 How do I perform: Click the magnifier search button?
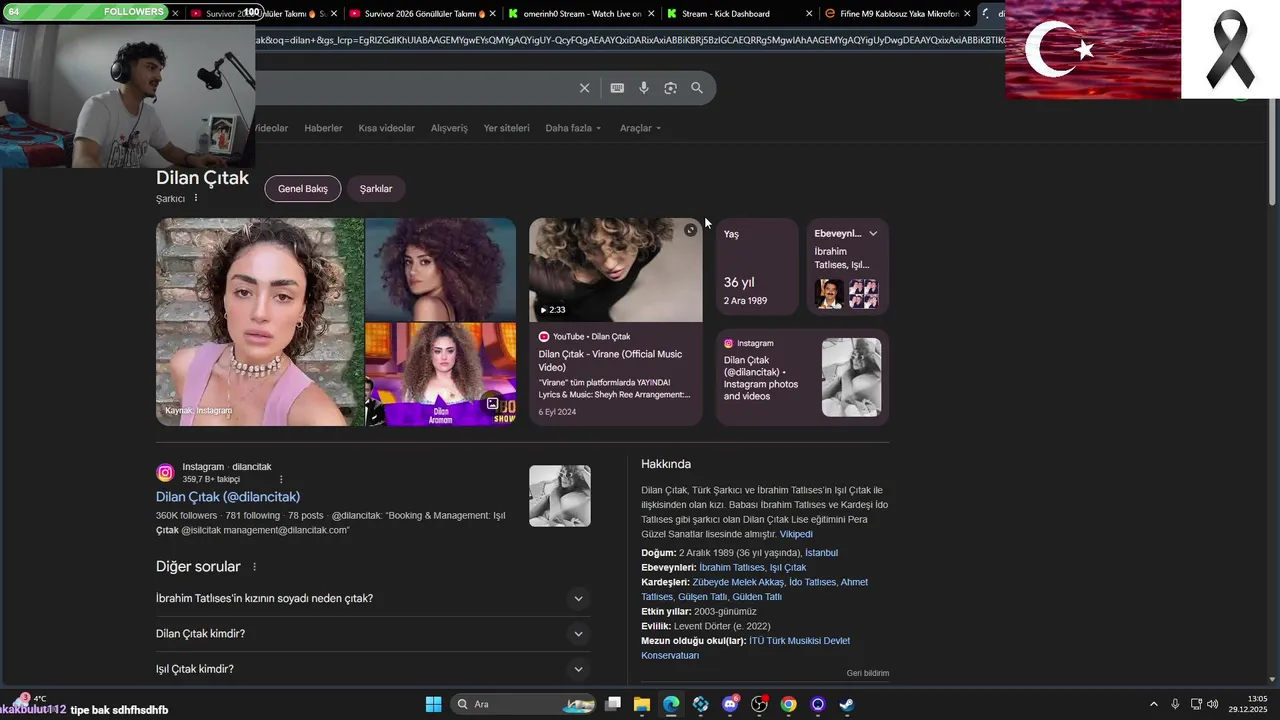(x=697, y=88)
